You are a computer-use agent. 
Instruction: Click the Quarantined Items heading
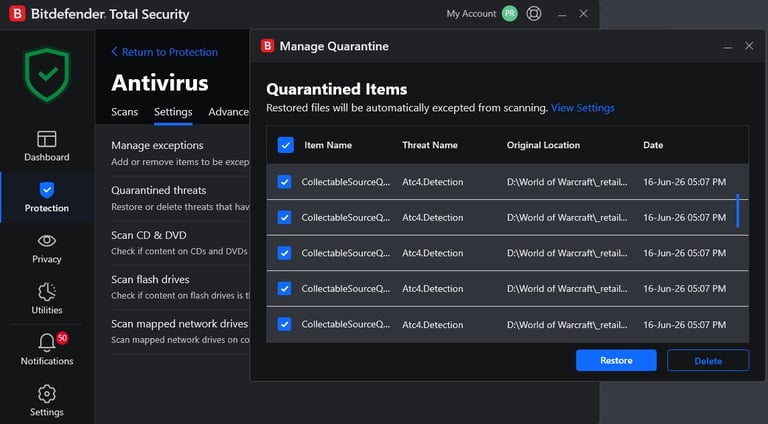pyautogui.click(x=336, y=89)
